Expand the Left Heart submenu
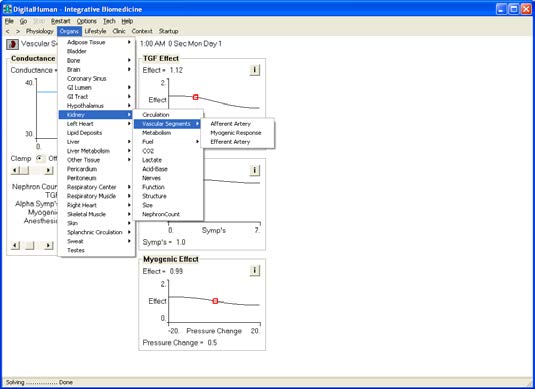535x389 pixels. tap(97, 124)
